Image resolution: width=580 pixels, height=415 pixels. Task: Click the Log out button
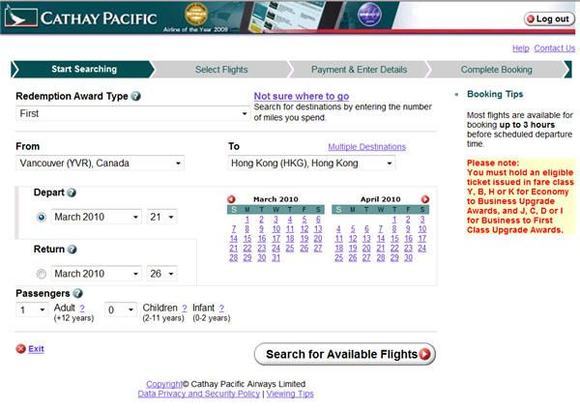point(549,19)
